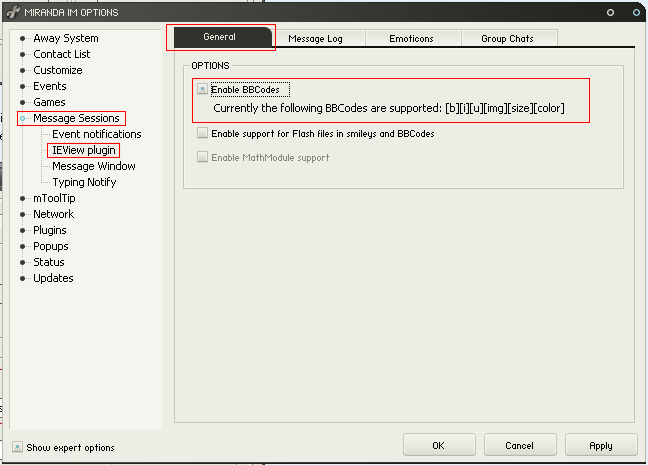648x465 pixels.
Task: Expand the Plugins tree node
Action: (x=22, y=231)
